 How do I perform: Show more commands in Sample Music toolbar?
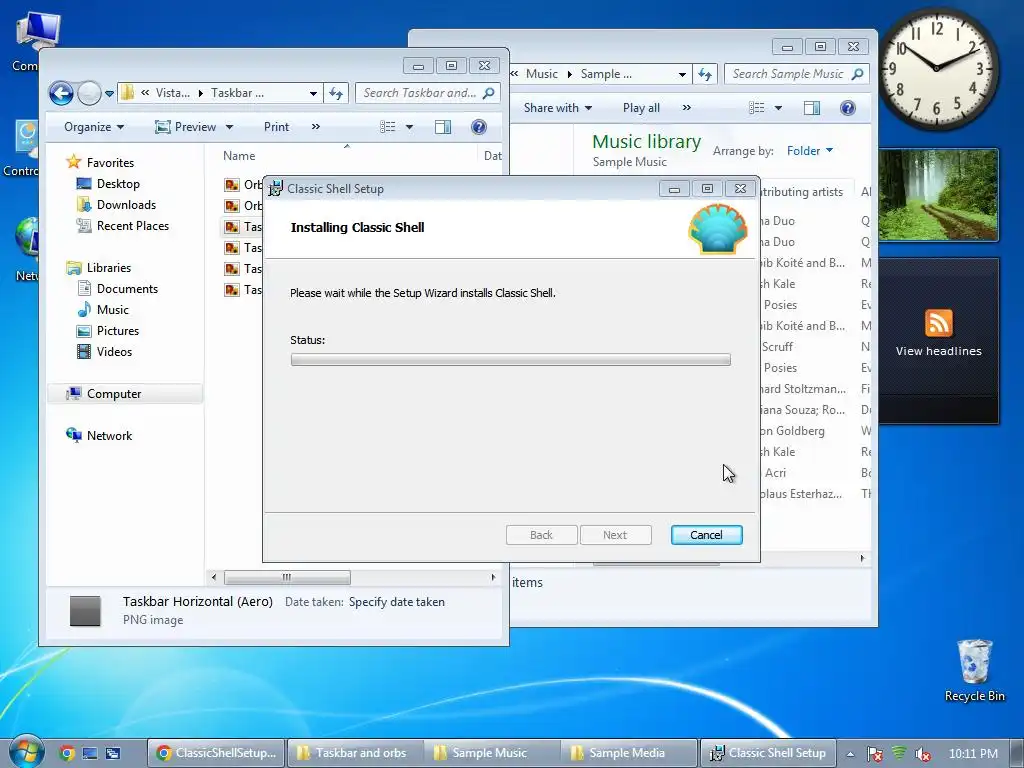tap(686, 108)
